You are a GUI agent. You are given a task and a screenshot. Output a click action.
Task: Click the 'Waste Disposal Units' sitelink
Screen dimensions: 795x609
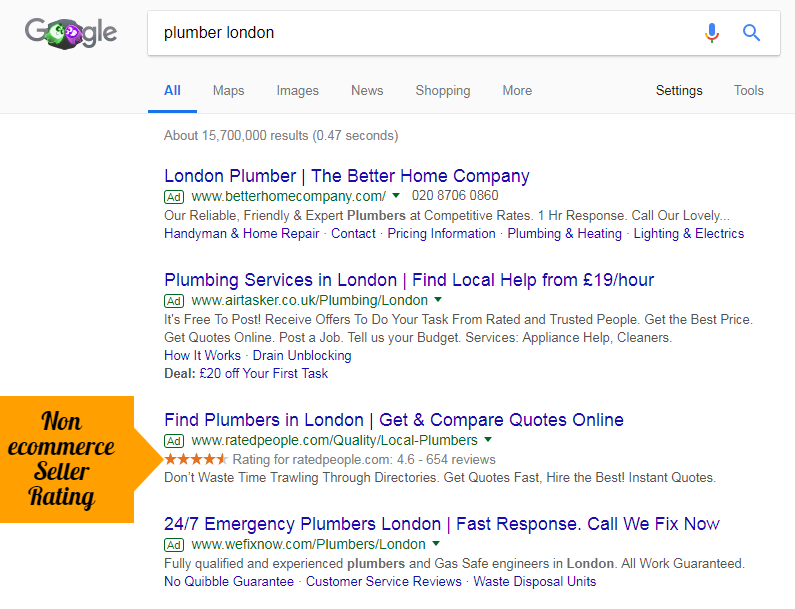[x=535, y=582]
